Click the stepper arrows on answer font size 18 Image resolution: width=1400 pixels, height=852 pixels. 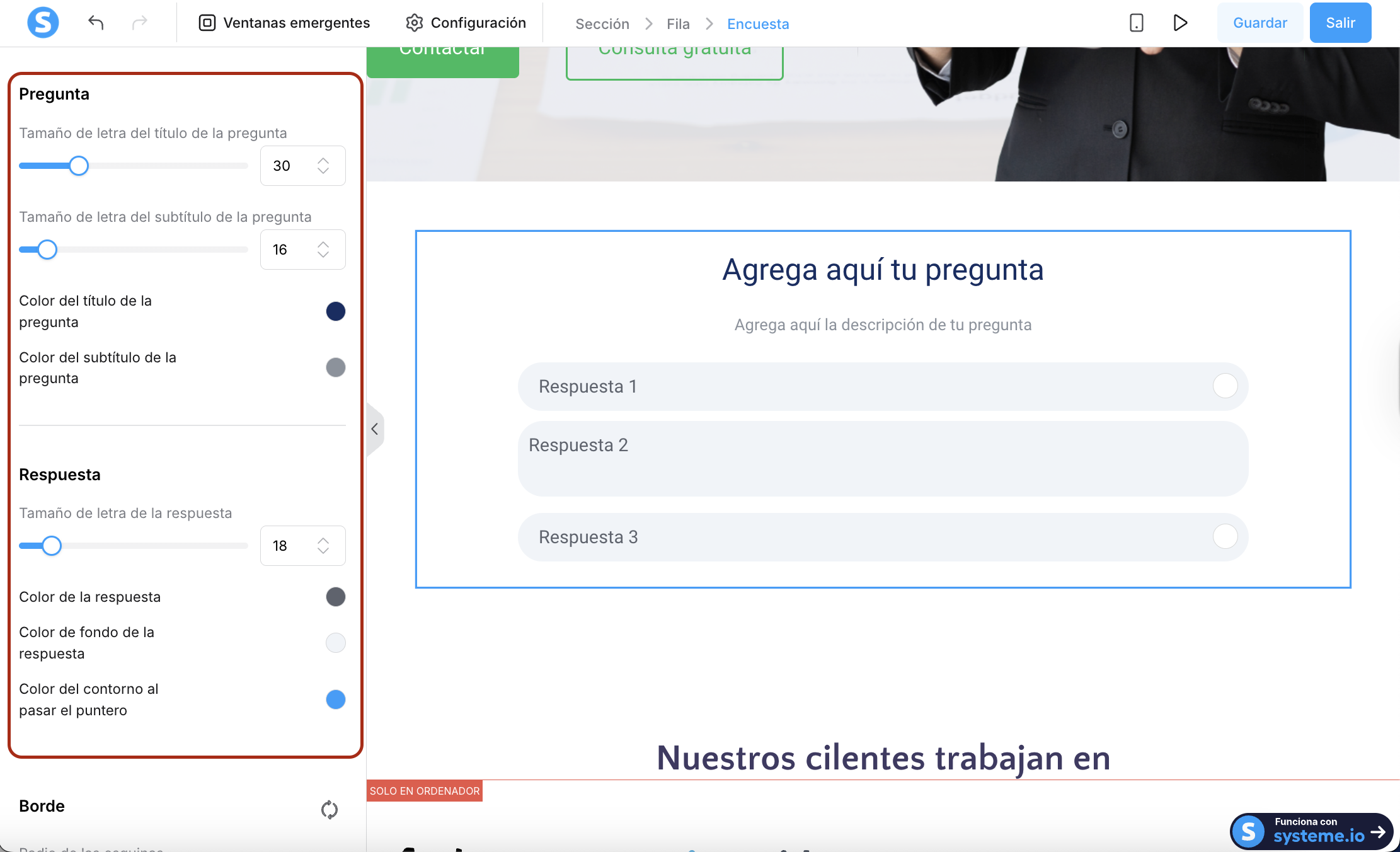pos(323,546)
